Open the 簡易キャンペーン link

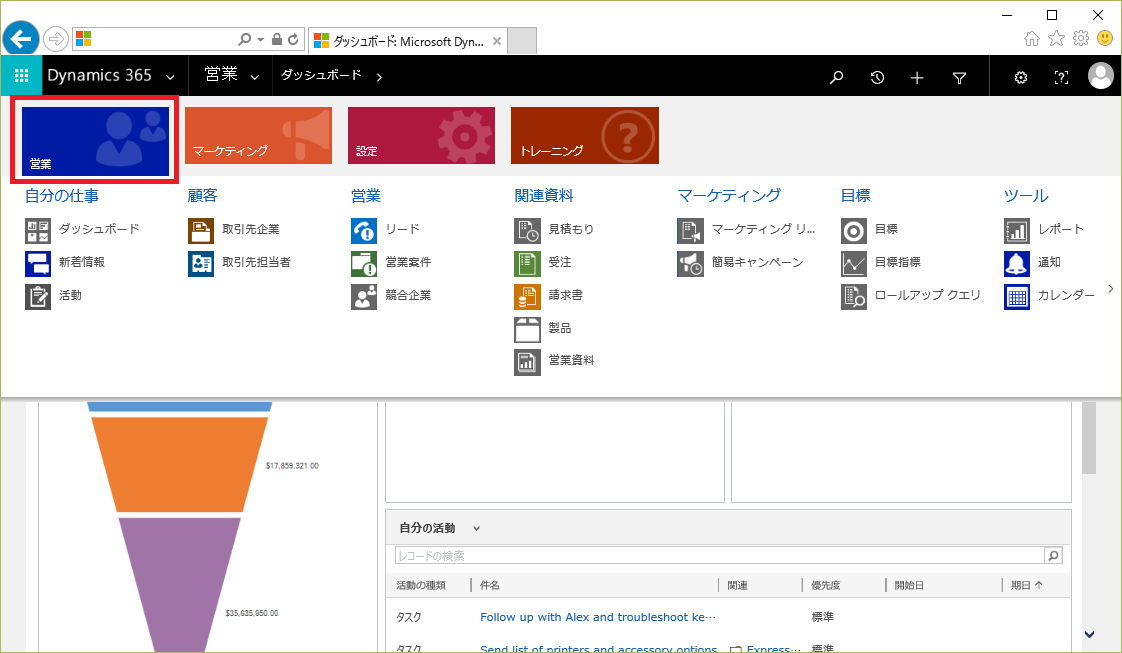click(757, 262)
